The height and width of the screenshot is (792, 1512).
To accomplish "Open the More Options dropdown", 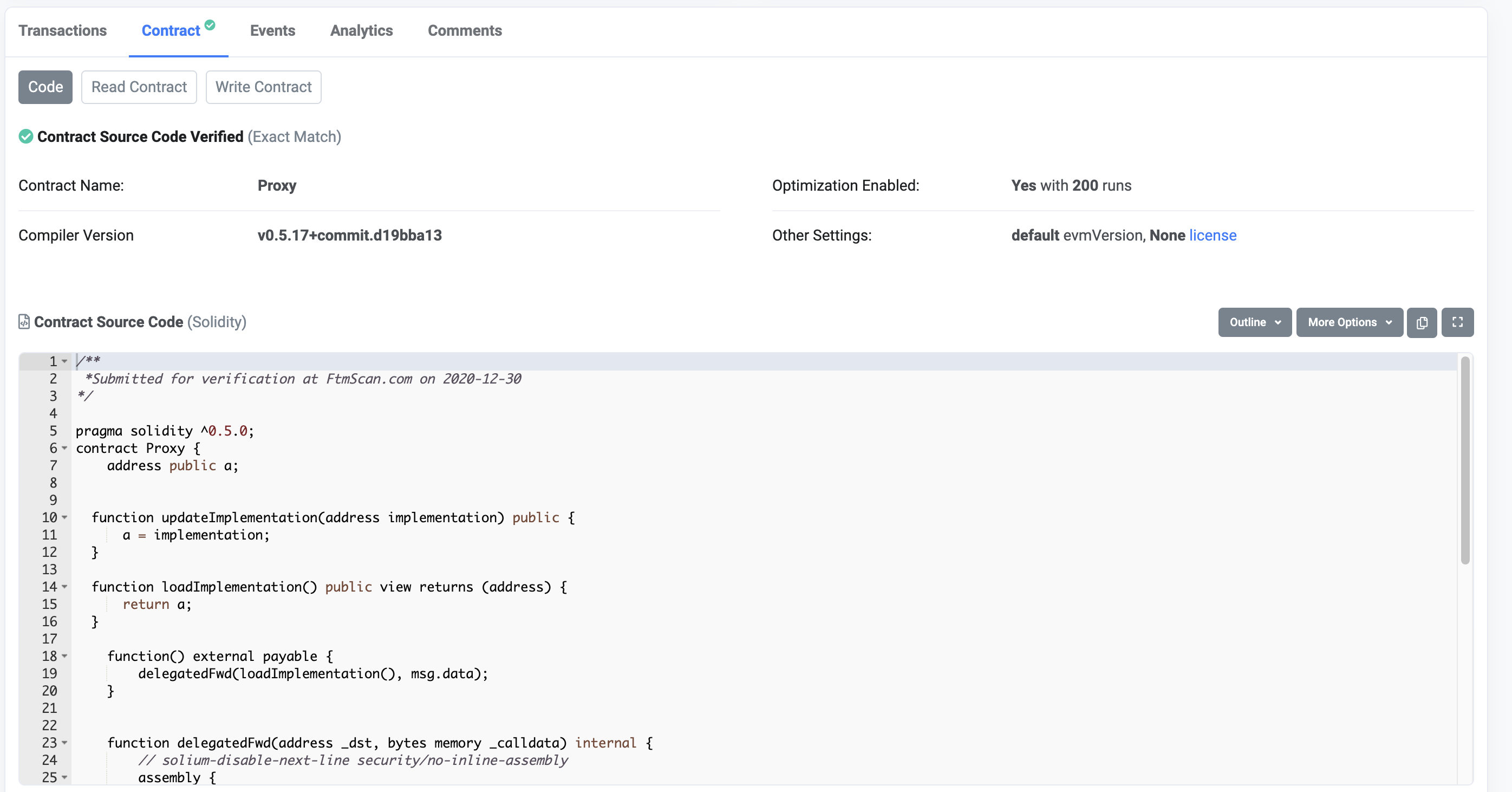I will pyautogui.click(x=1349, y=322).
